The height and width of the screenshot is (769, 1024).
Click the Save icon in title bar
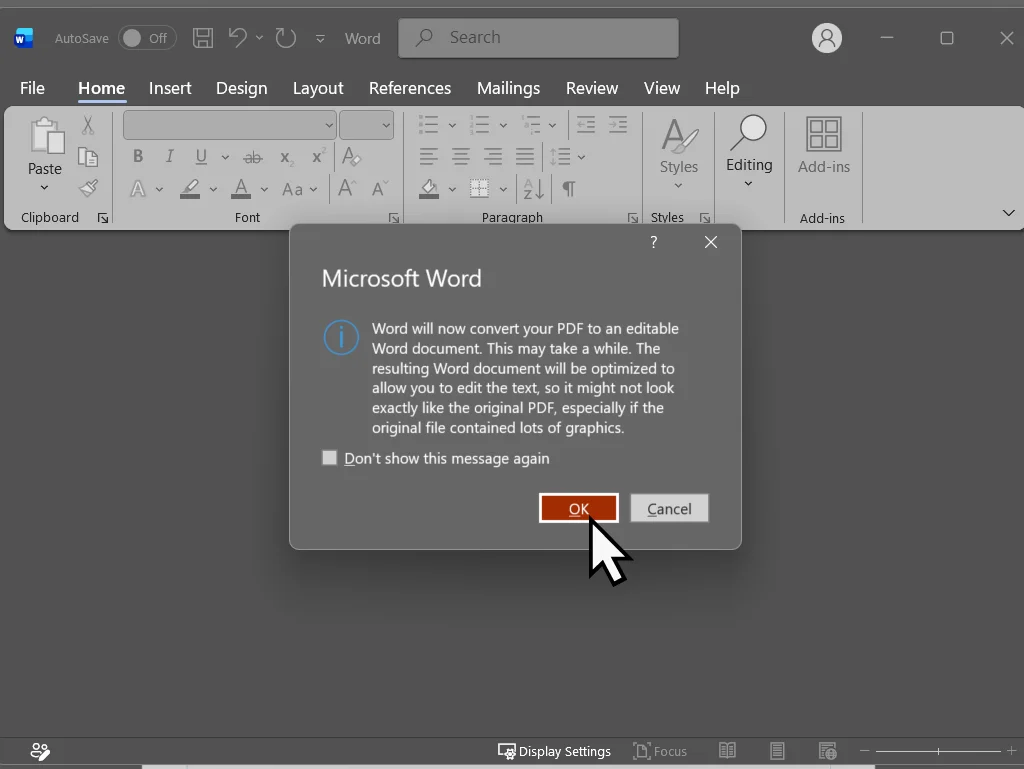(x=202, y=38)
